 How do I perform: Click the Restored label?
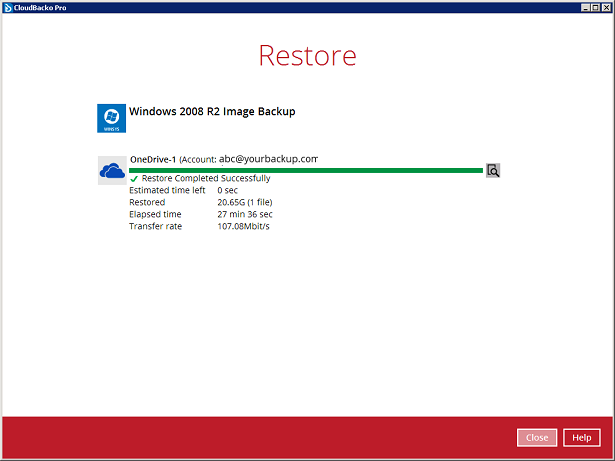147,202
